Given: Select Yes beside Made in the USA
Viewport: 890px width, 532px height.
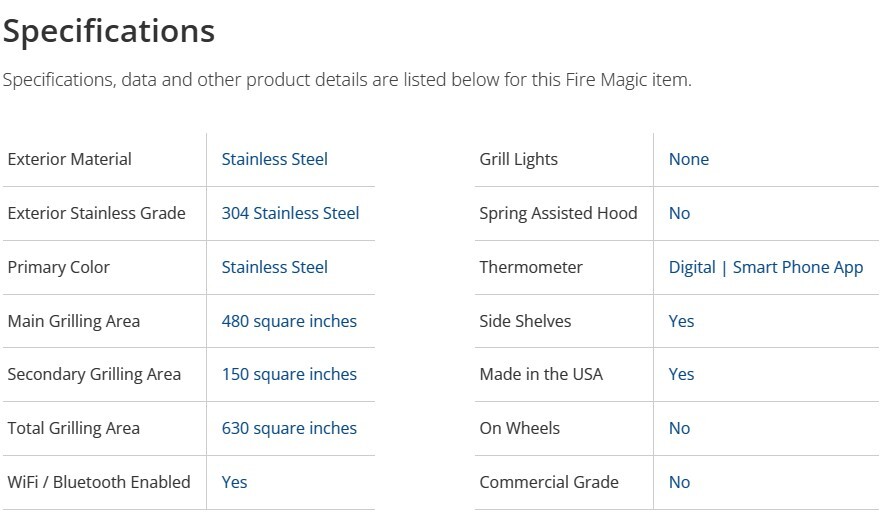Looking at the screenshot, I should coord(681,374).
